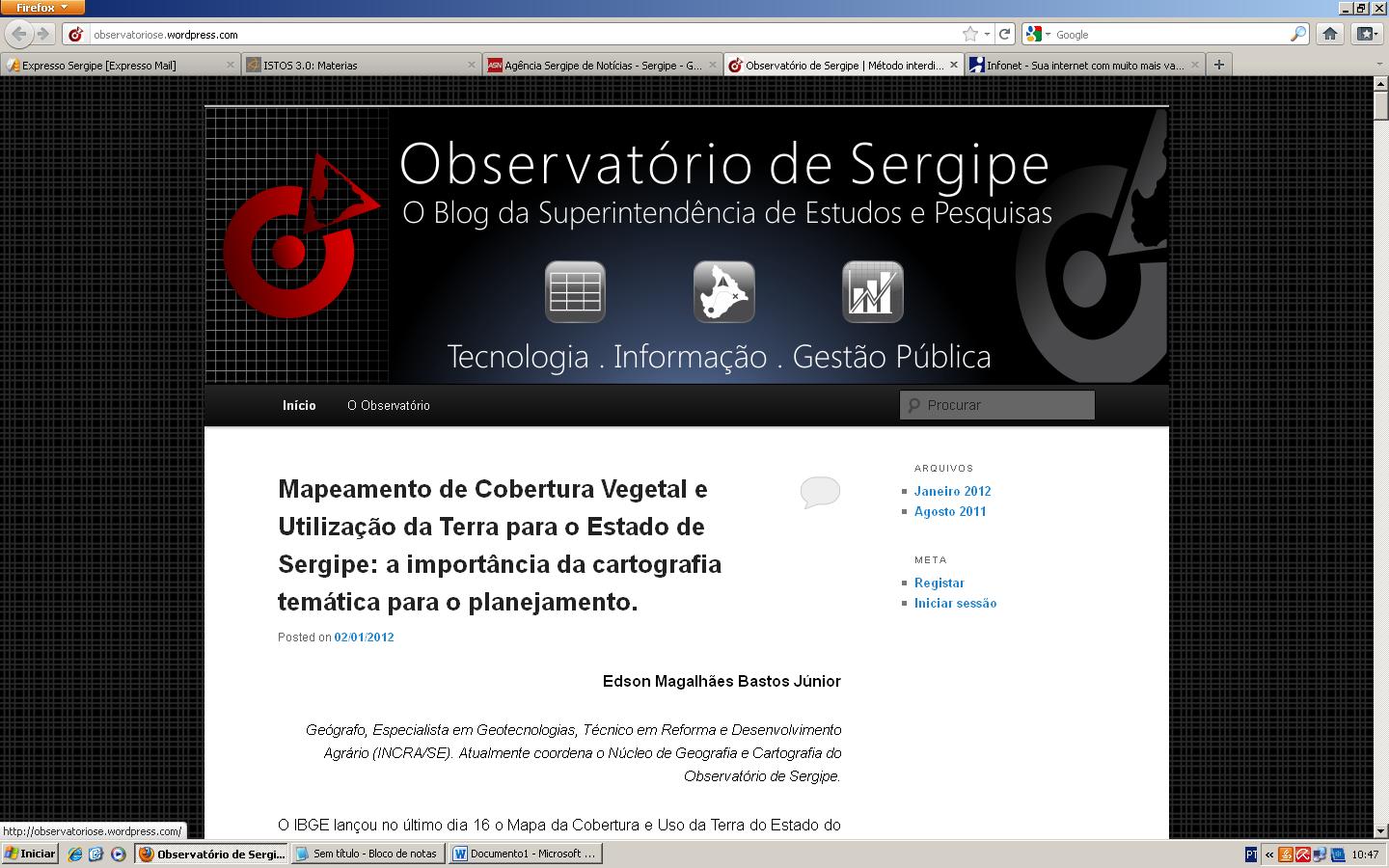Click the vertical scrollbar down arrow
The height and width of the screenshot is (868, 1389).
[1380, 830]
